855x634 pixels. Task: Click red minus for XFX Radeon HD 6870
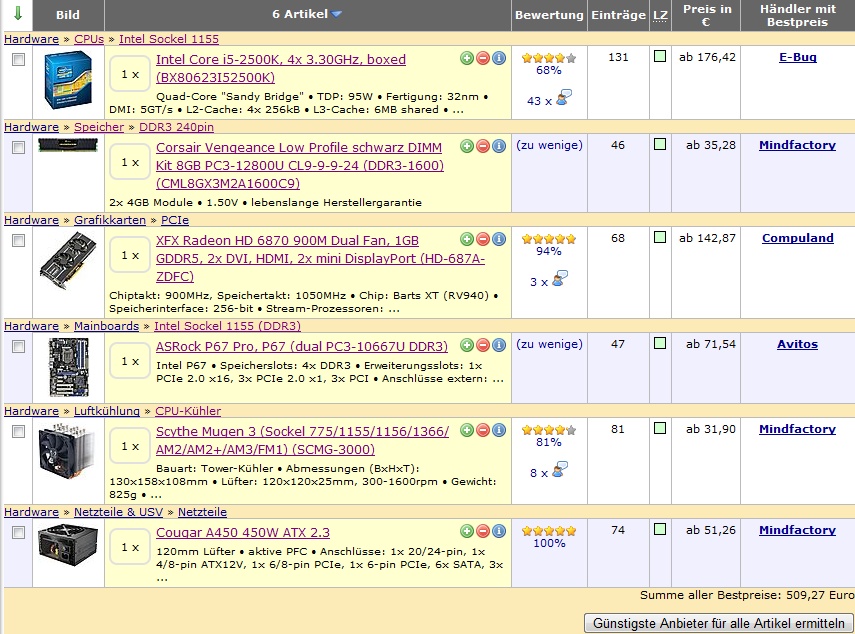coord(483,239)
